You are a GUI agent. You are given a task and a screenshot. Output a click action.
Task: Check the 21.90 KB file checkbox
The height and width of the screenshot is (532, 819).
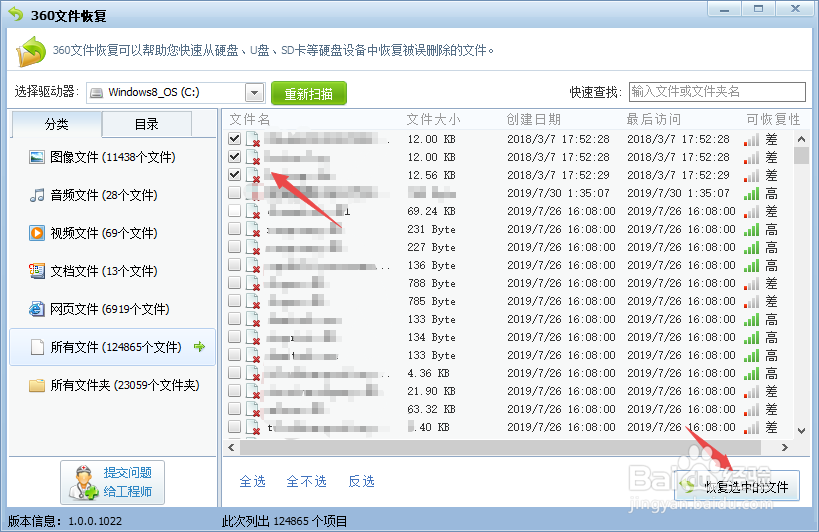[x=235, y=391]
